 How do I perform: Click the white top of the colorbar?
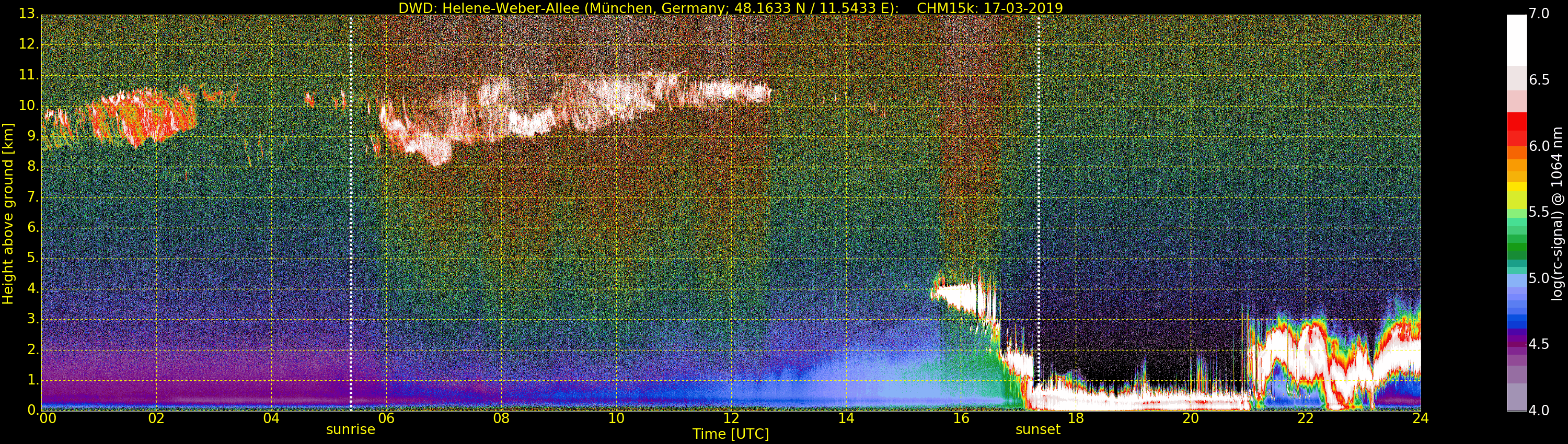(x=1516, y=40)
